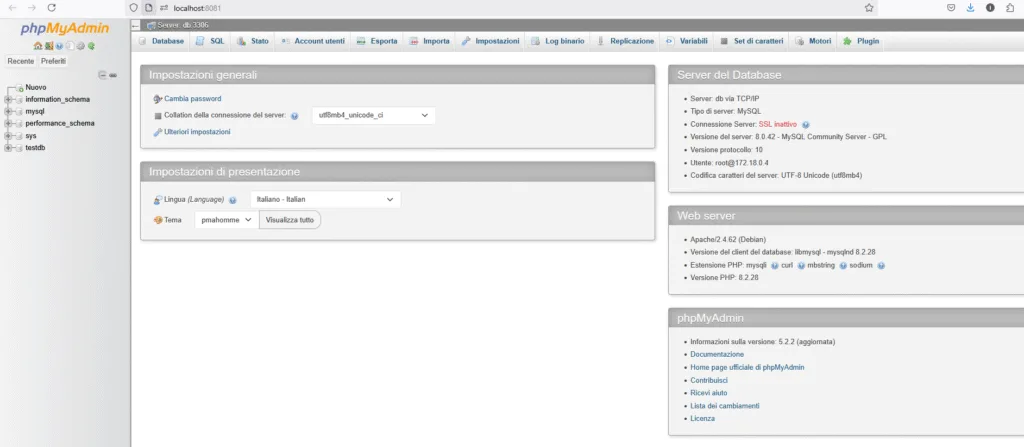The width and height of the screenshot is (1024, 447).
Task: Click info icon beside Lingua (Language)
Action: [233, 200]
